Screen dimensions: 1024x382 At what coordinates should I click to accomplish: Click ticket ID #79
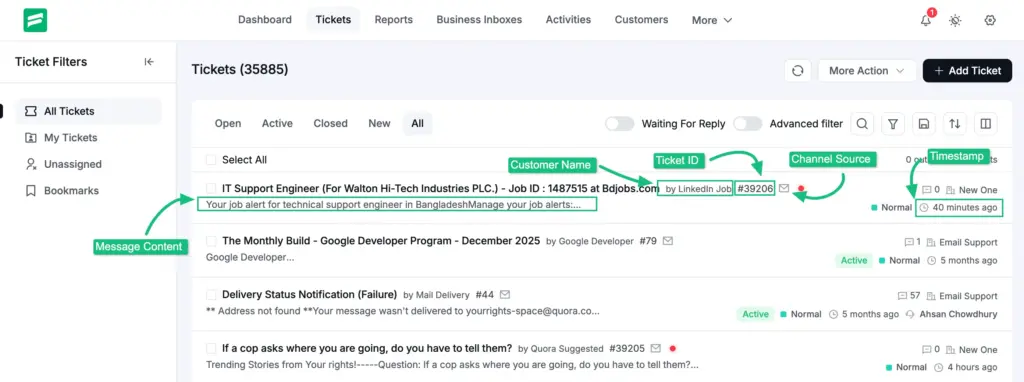pos(648,241)
